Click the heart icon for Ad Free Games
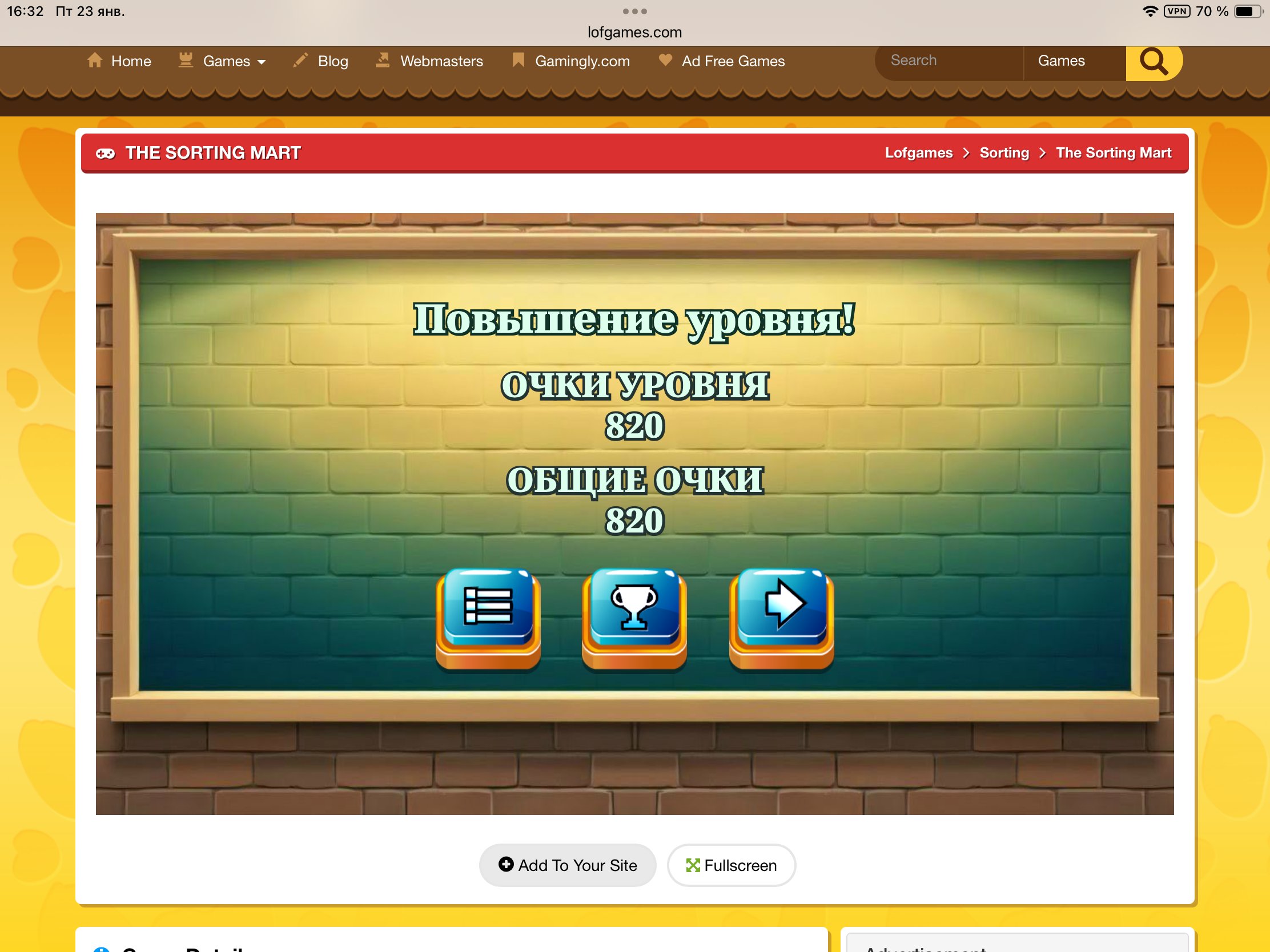This screenshot has height=952, width=1270. point(665,60)
